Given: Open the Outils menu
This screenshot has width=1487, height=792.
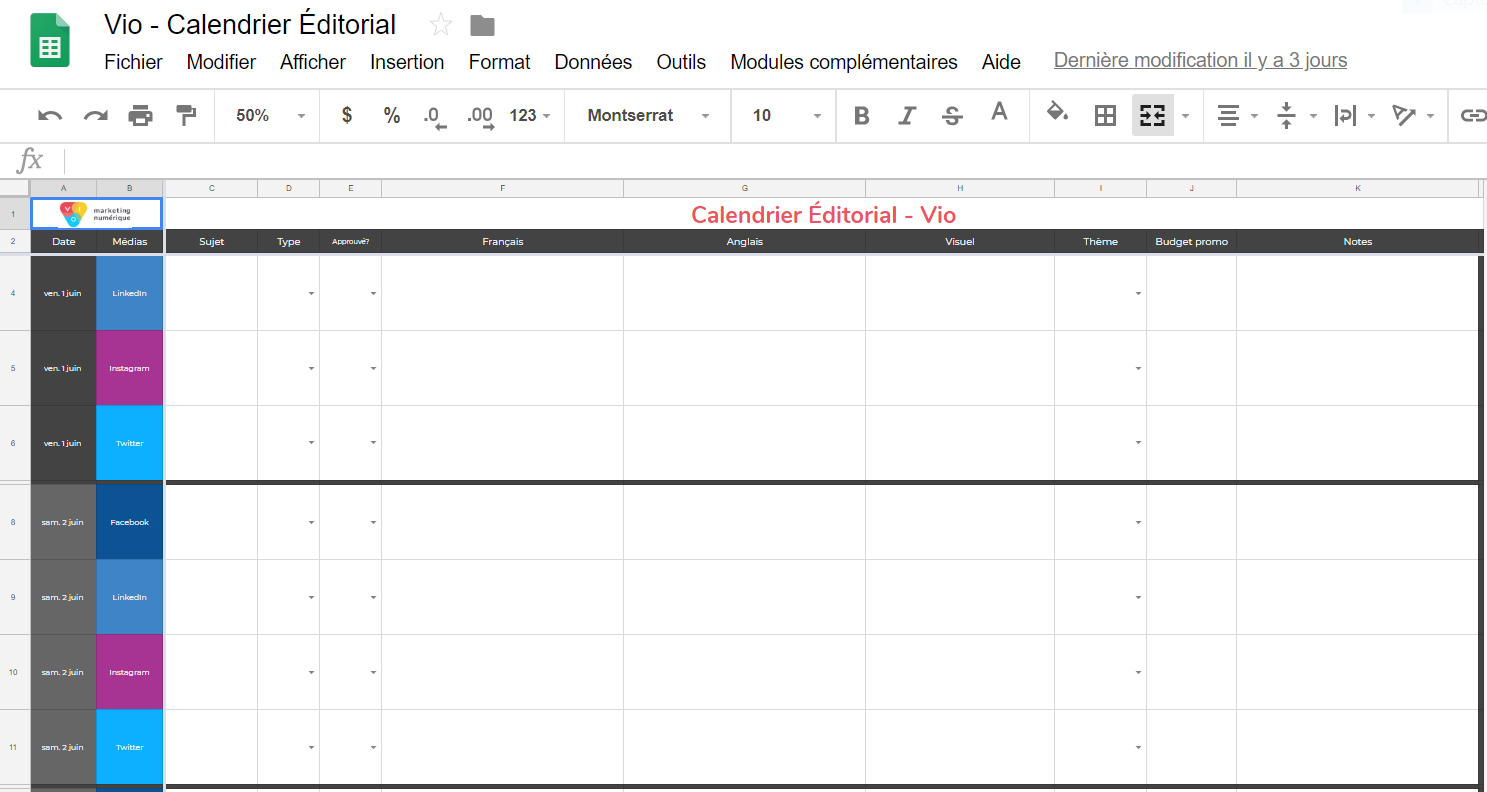Looking at the screenshot, I should tap(681, 62).
